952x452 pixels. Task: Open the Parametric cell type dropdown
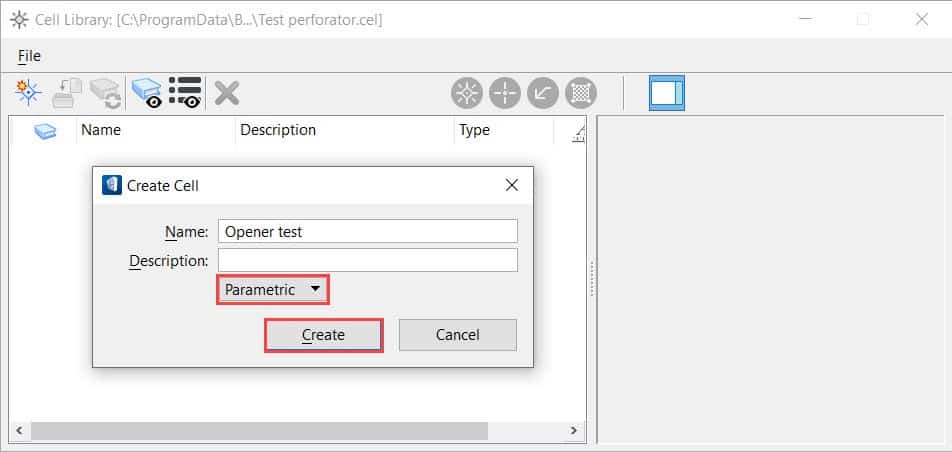[x=274, y=290]
